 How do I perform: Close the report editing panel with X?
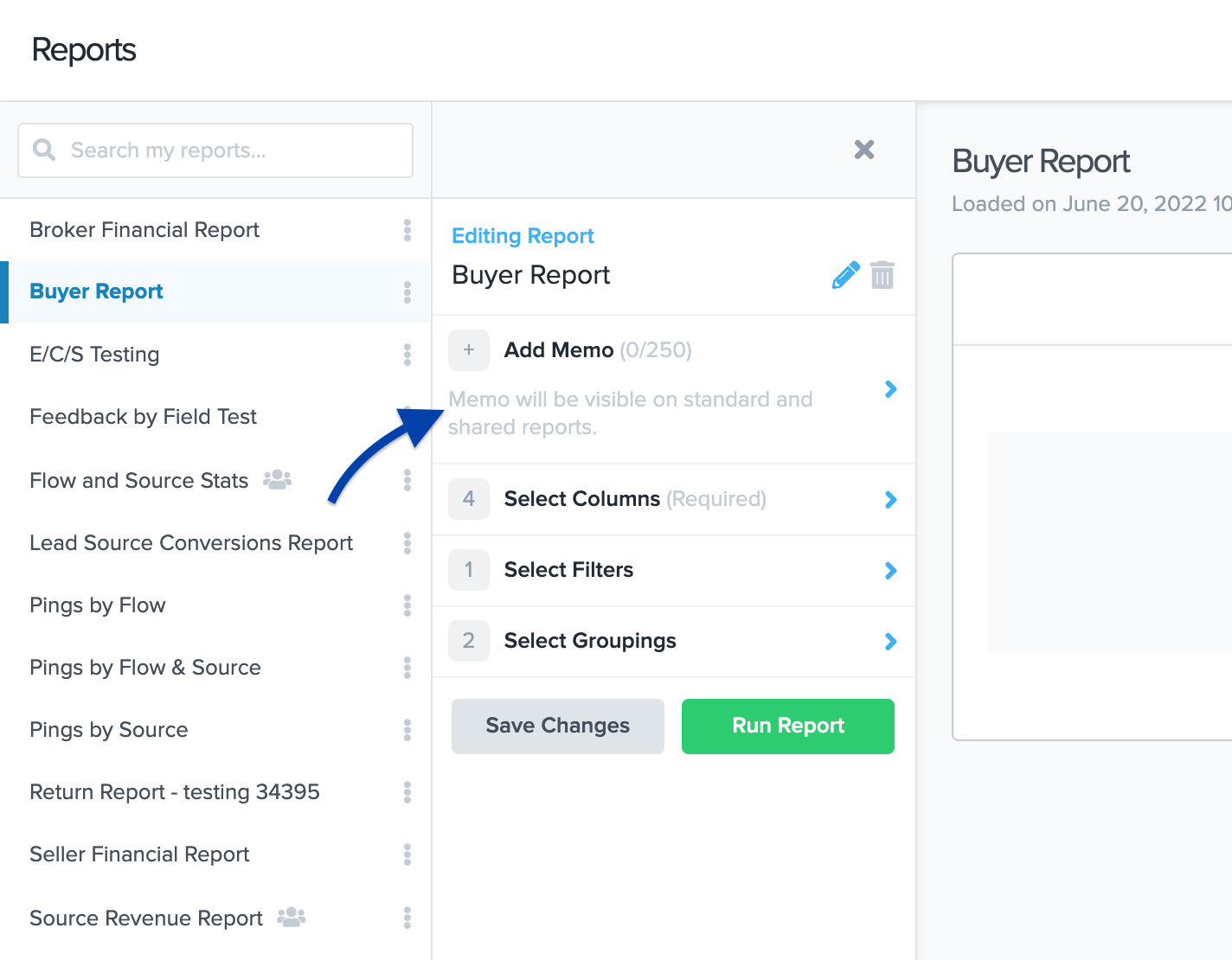(863, 150)
